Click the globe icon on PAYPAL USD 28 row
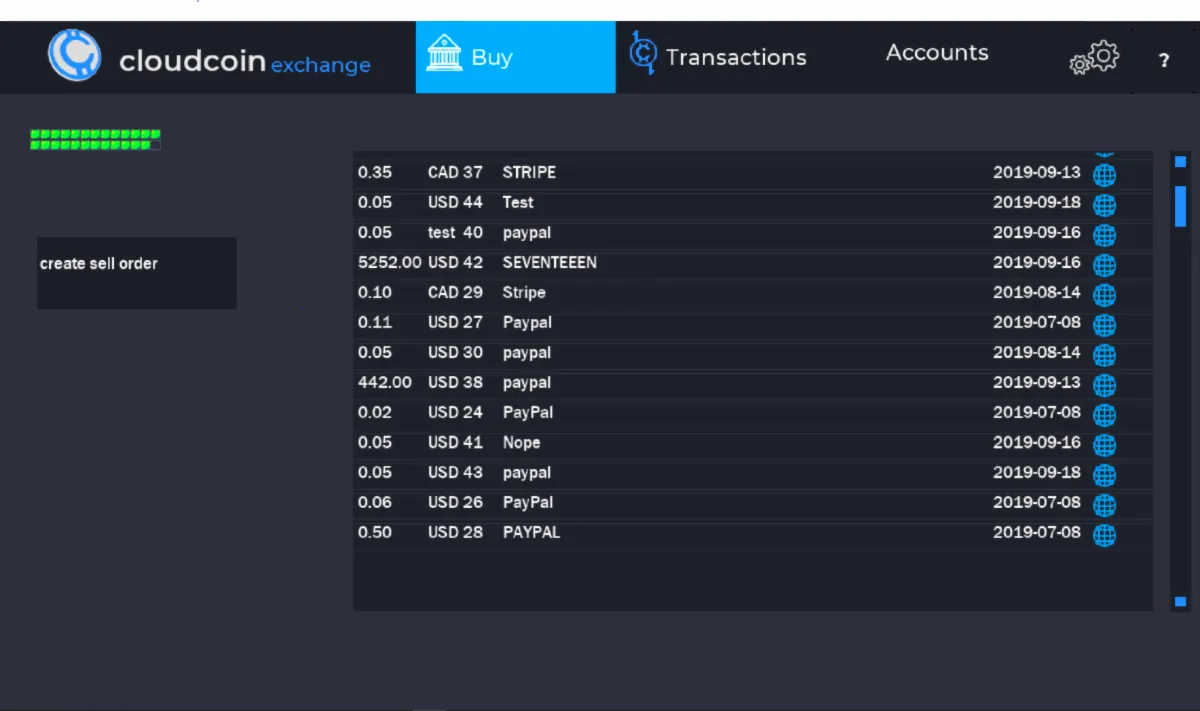Screen dimensions: 1200x711 [1104, 535]
